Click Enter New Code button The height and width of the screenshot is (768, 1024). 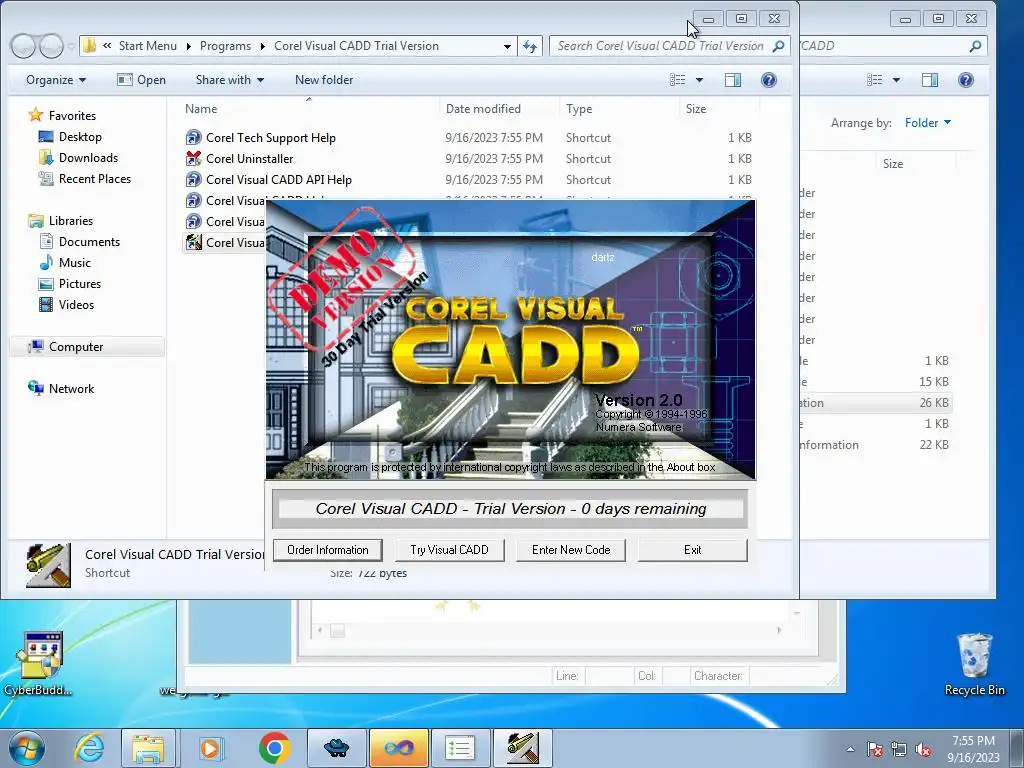pos(571,550)
